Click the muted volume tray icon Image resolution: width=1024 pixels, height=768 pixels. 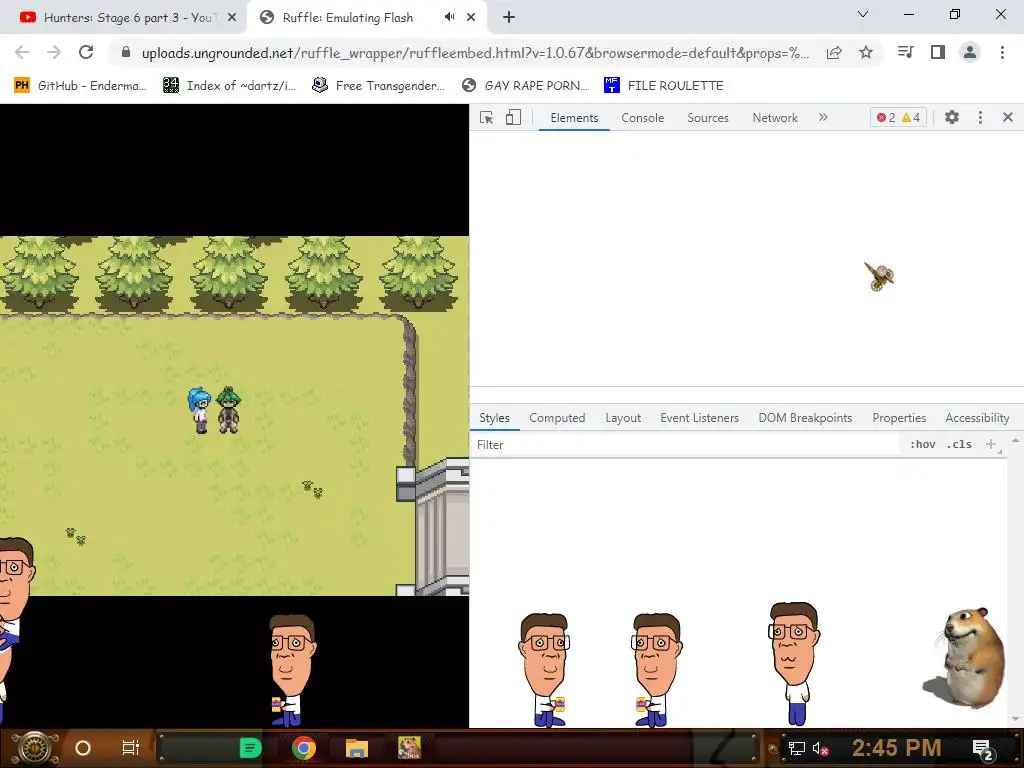820,748
